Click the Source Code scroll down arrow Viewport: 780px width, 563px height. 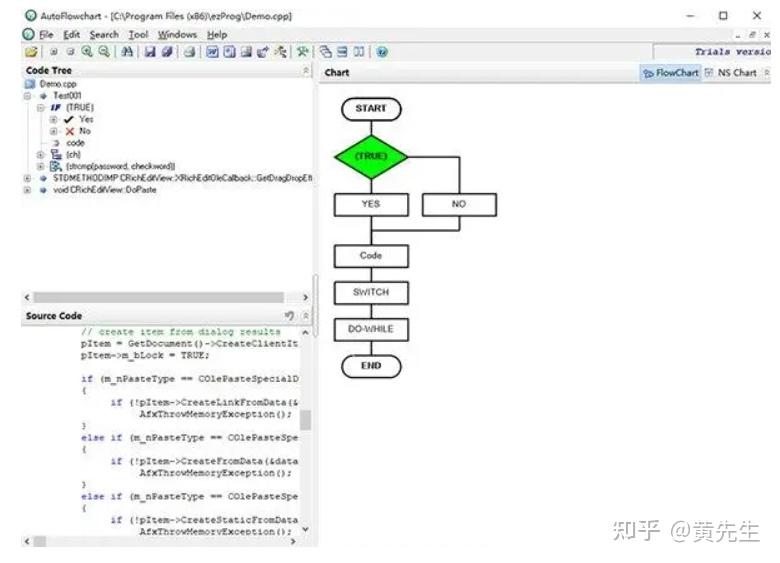pyautogui.click(x=306, y=530)
